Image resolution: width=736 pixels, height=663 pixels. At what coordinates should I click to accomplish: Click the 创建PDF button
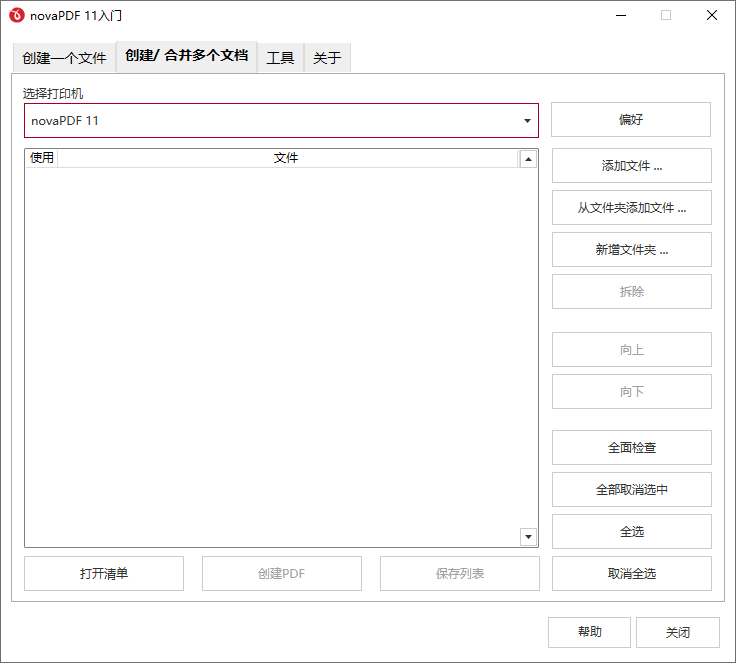(282, 574)
